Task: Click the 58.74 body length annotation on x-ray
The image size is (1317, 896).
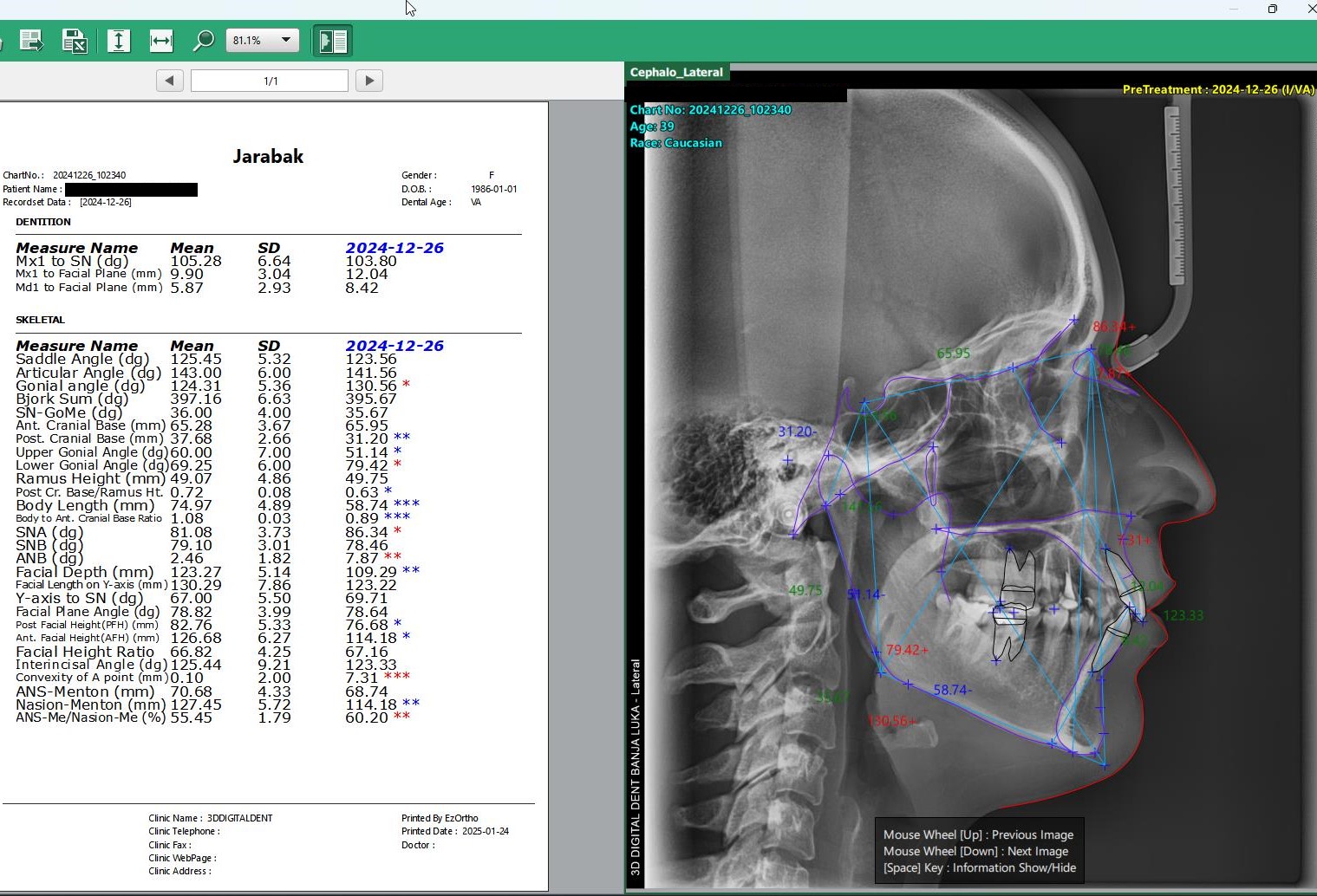Action: point(952,690)
